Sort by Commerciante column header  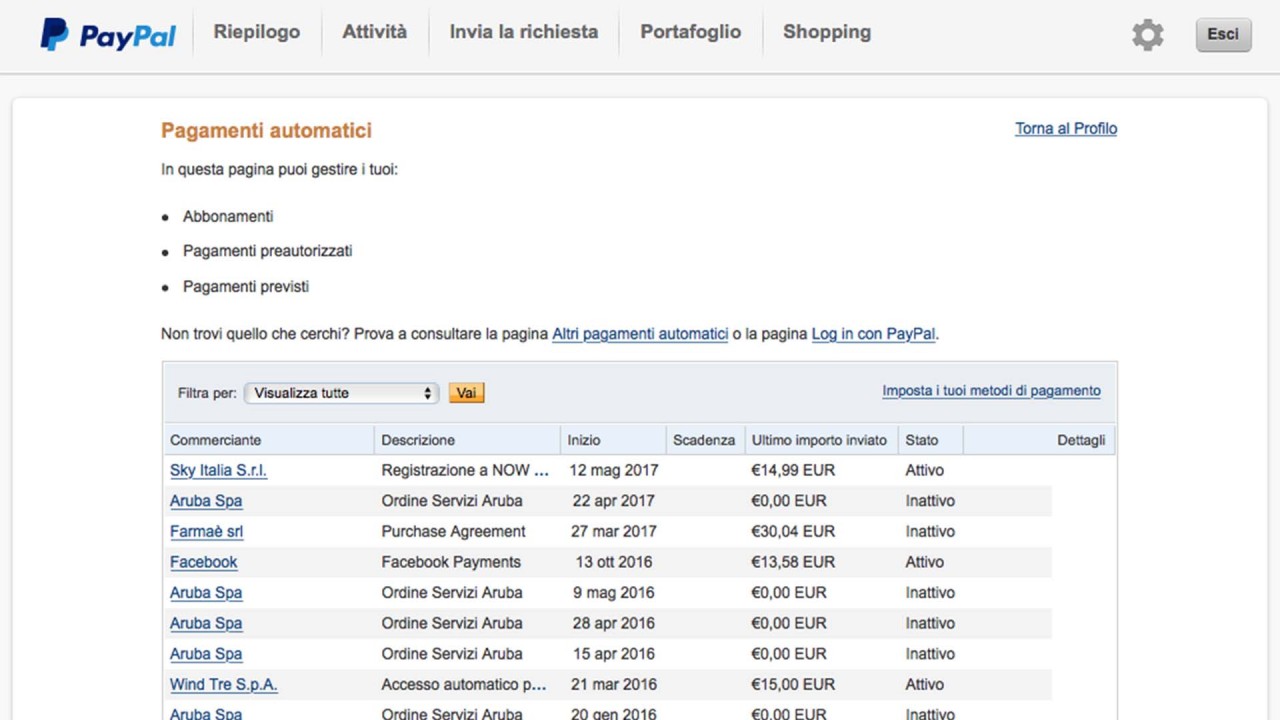click(215, 440)
